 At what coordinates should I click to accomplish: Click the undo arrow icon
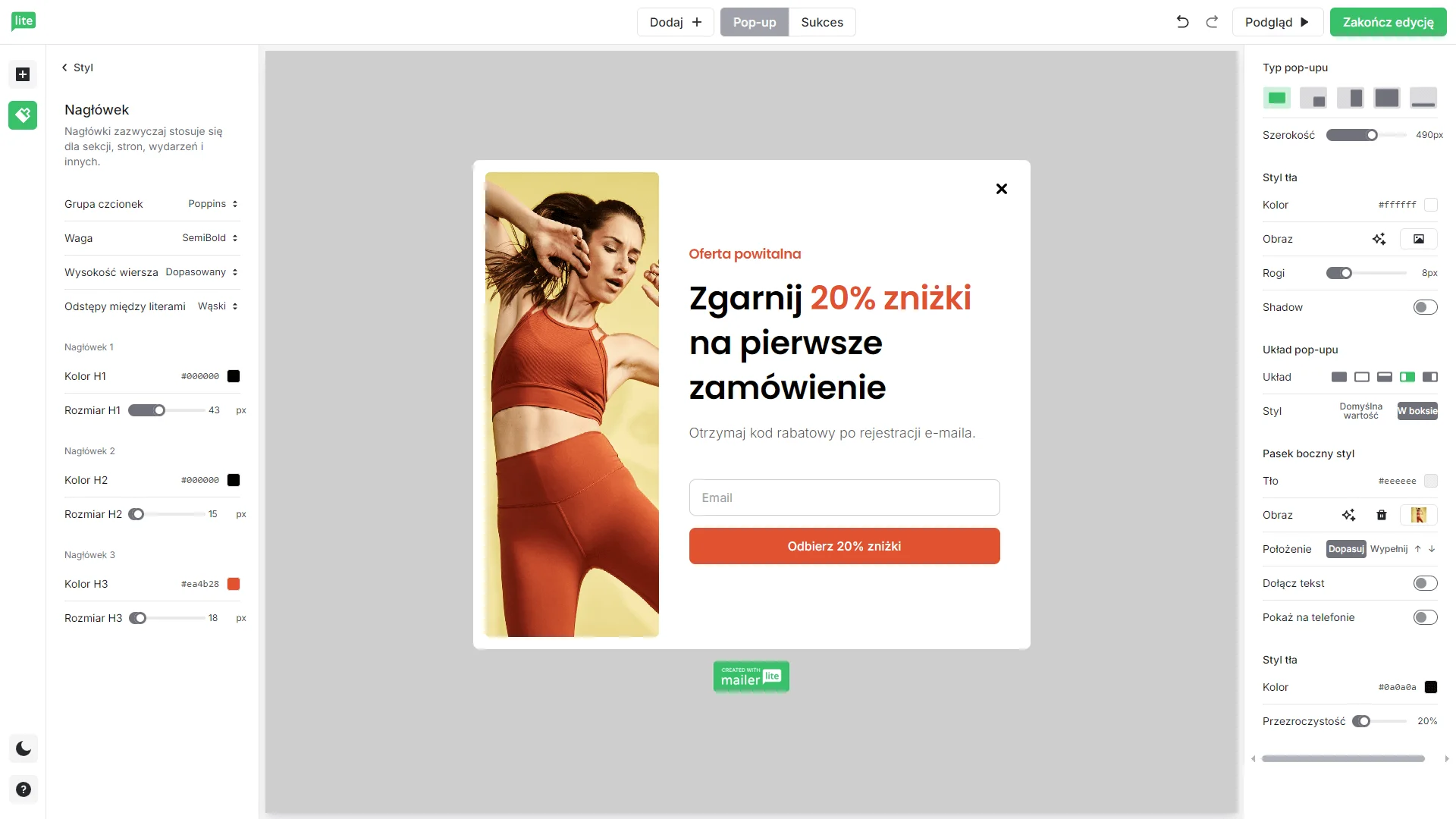click(1182, 22)
